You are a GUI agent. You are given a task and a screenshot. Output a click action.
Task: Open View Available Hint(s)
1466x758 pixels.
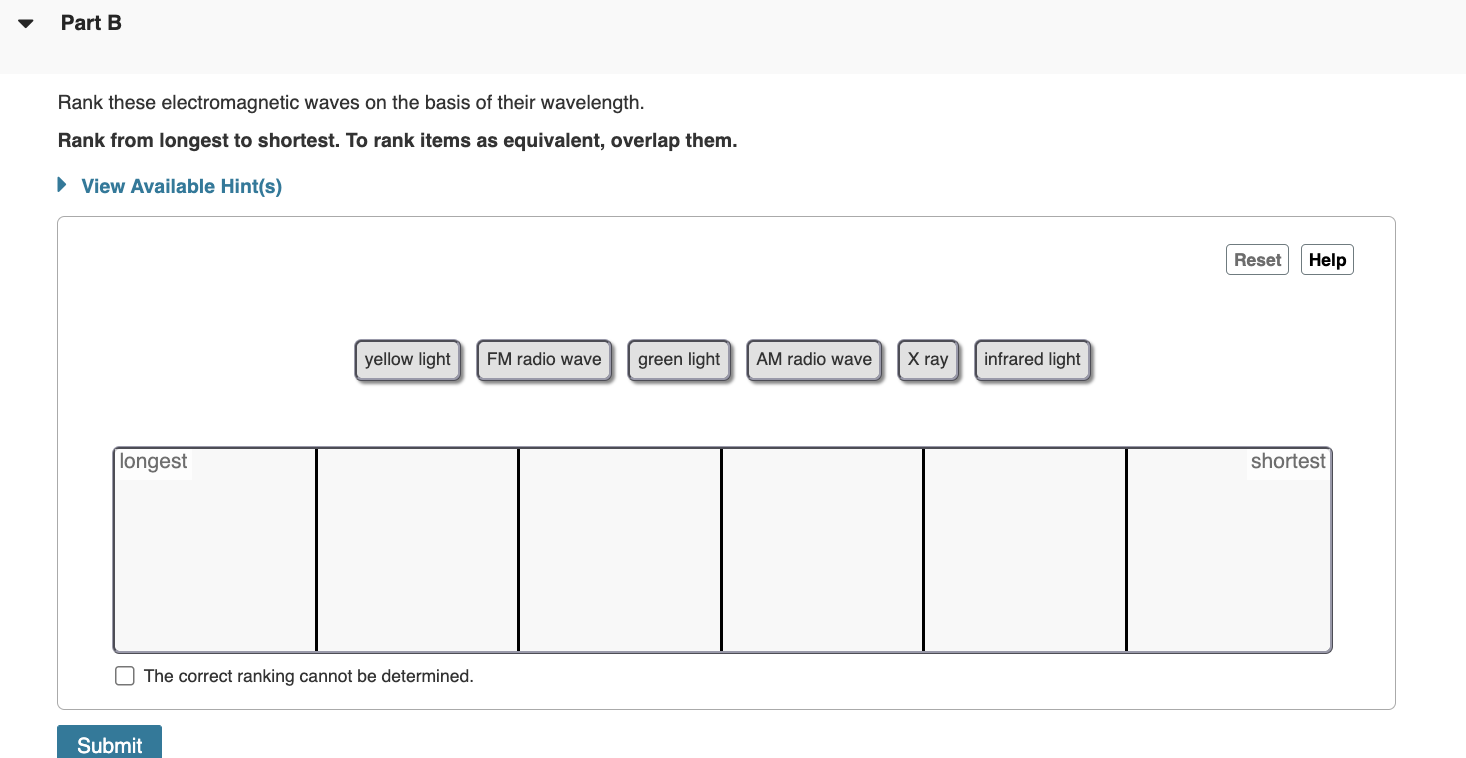click(181, 185)
